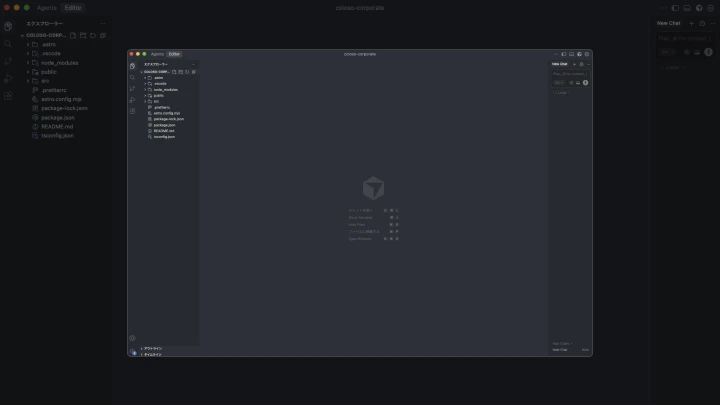
Task: Click the chat prompt input in front window
Action: pyautogui.click(x=570, y=73)
